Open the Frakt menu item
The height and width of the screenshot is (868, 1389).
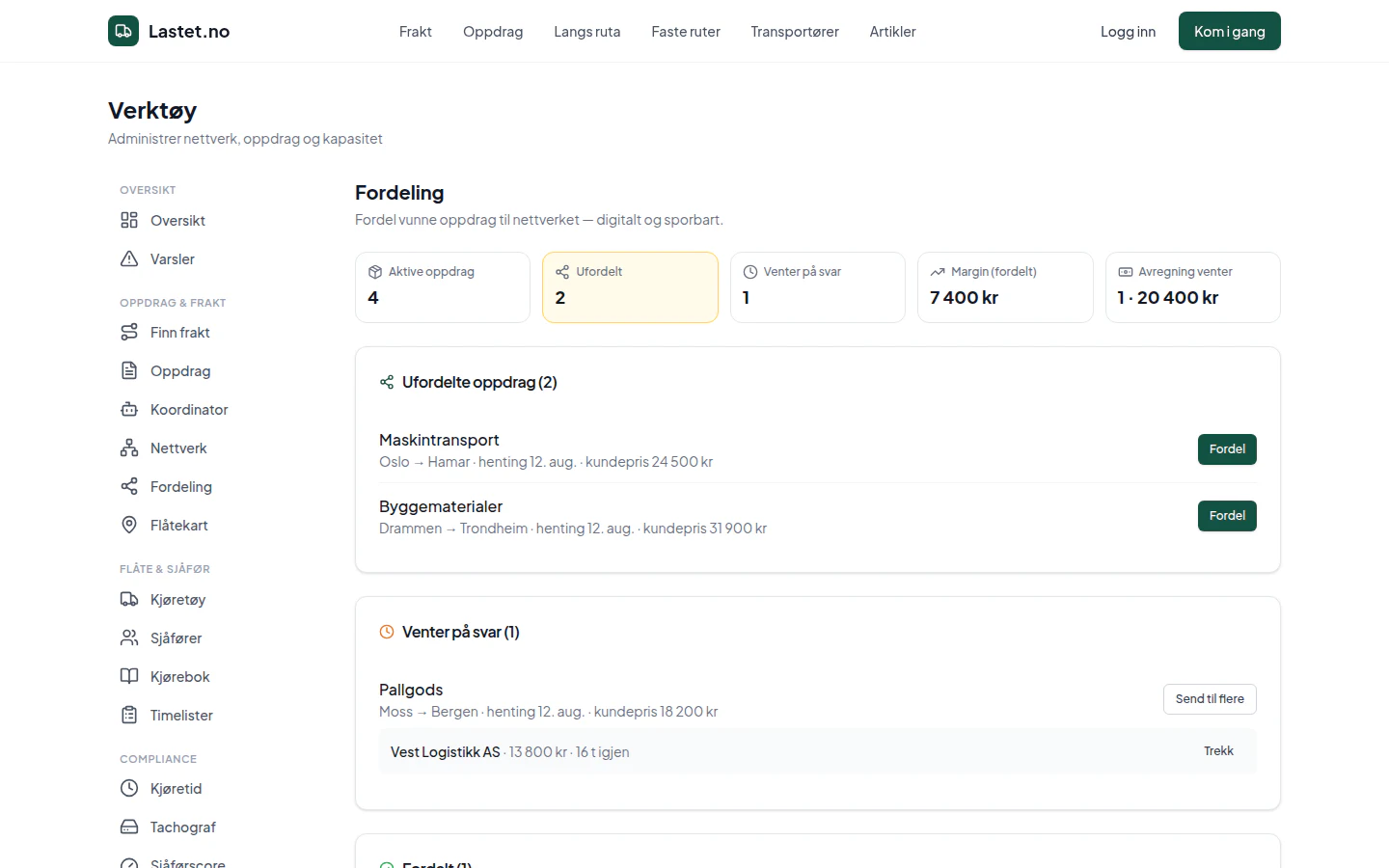(x=416, y=32)
